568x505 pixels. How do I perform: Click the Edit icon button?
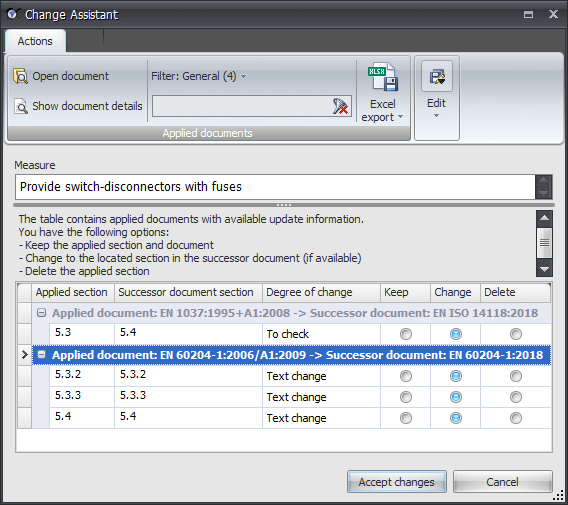point(437,77)
